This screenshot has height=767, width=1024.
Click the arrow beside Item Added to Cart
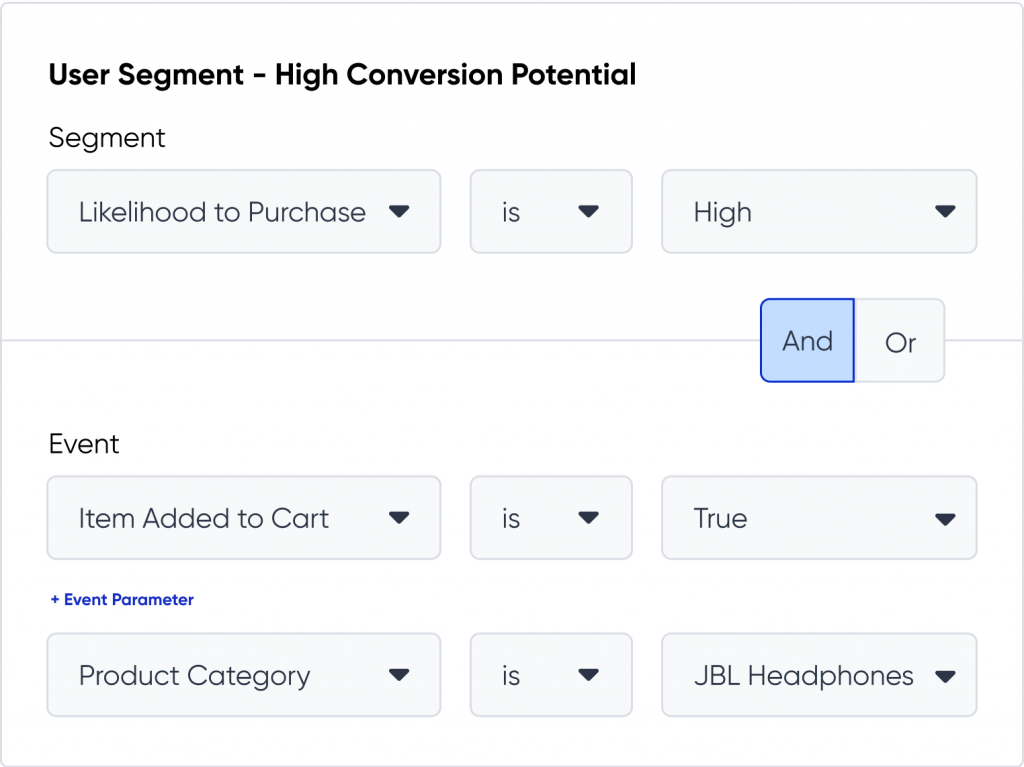click(x=398, y=518)
